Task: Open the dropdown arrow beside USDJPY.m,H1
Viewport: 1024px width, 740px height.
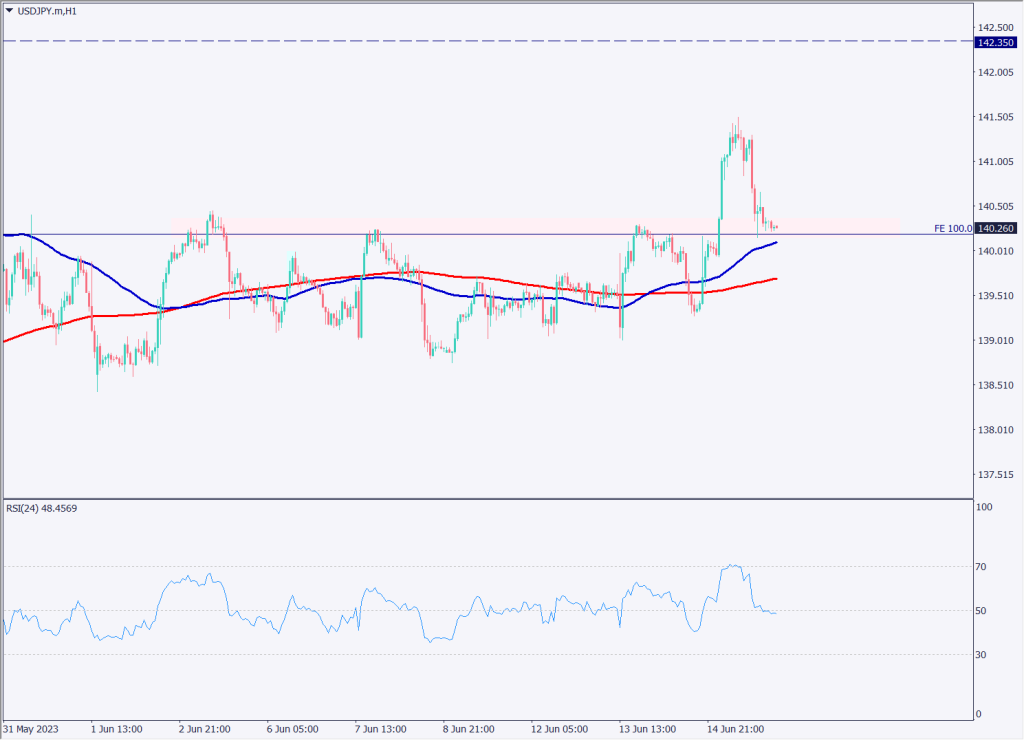Action: [x=10, y=11]
